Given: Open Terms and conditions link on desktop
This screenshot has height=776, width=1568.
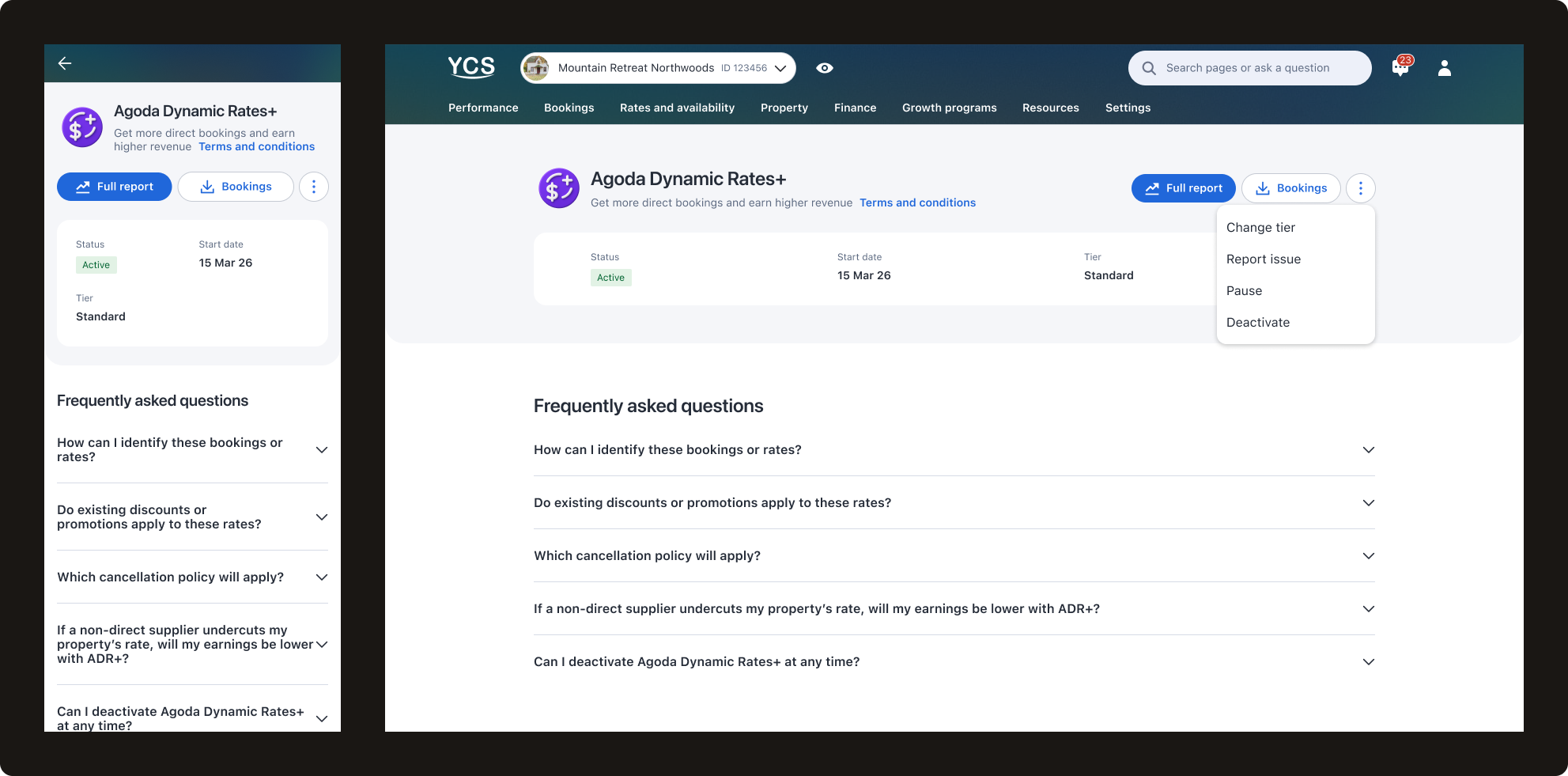Looking at the screenshot, I should click(918, 203).
